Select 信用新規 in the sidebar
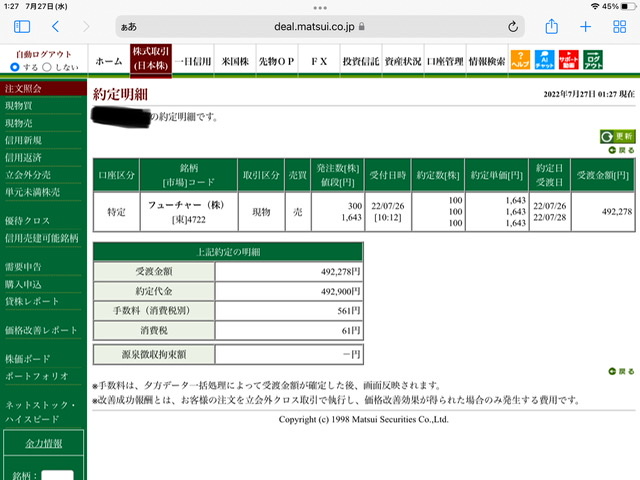This screenshot has width=640, height=480. pyautogui.click(x=23, y=140)
